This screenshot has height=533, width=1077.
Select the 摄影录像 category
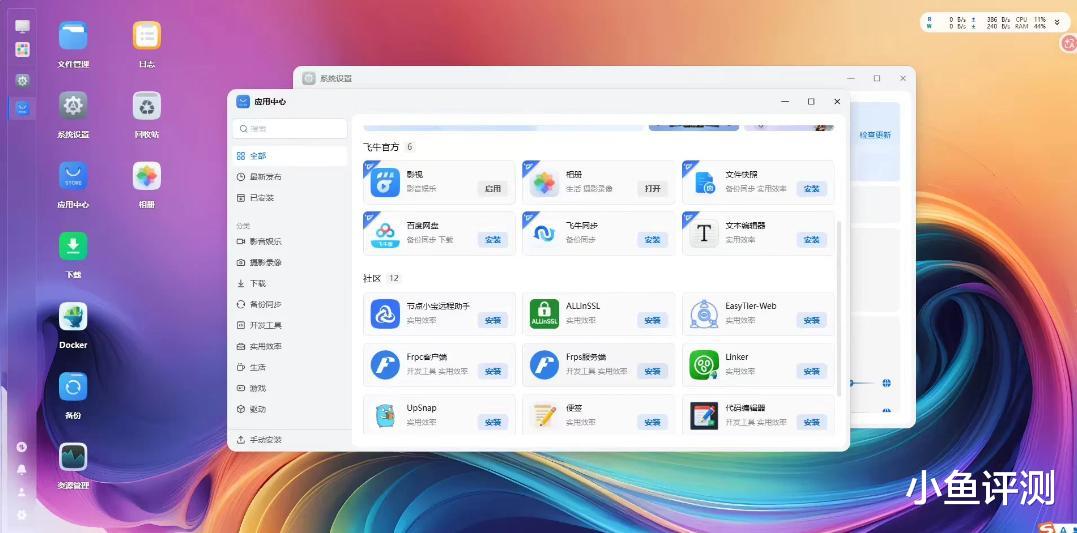[x=290, y=262]
